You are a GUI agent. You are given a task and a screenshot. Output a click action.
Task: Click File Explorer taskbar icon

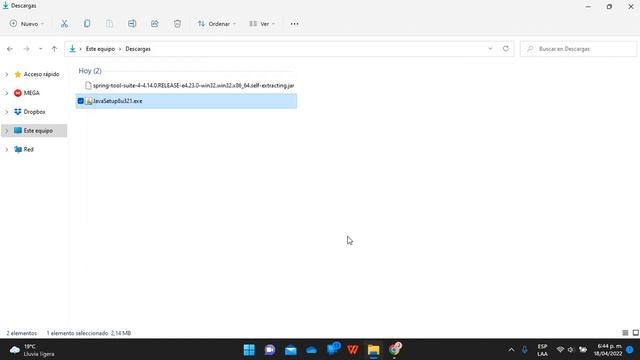373,350
